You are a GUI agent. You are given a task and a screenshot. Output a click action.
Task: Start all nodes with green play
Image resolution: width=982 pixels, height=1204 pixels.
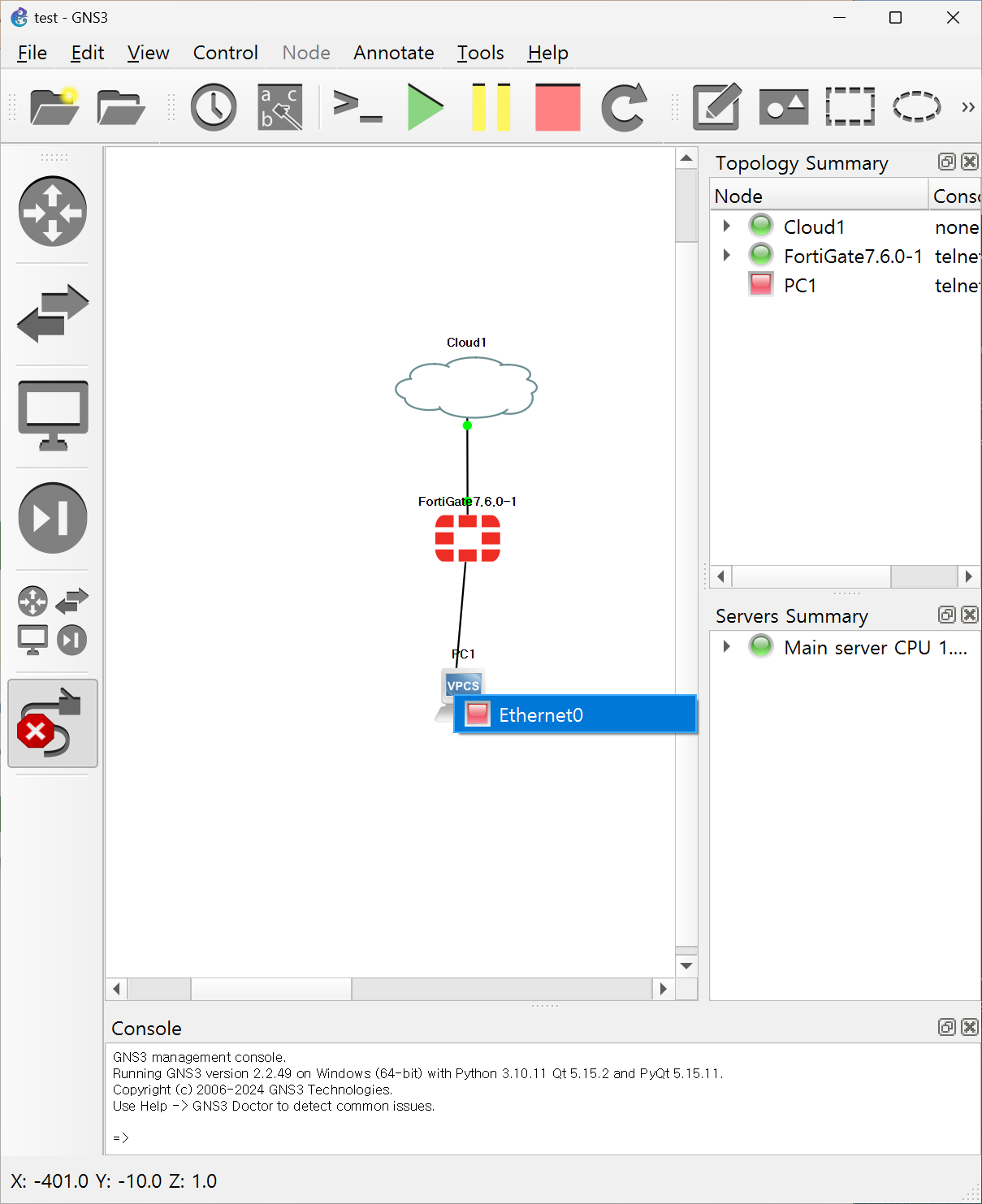(426, 106)
